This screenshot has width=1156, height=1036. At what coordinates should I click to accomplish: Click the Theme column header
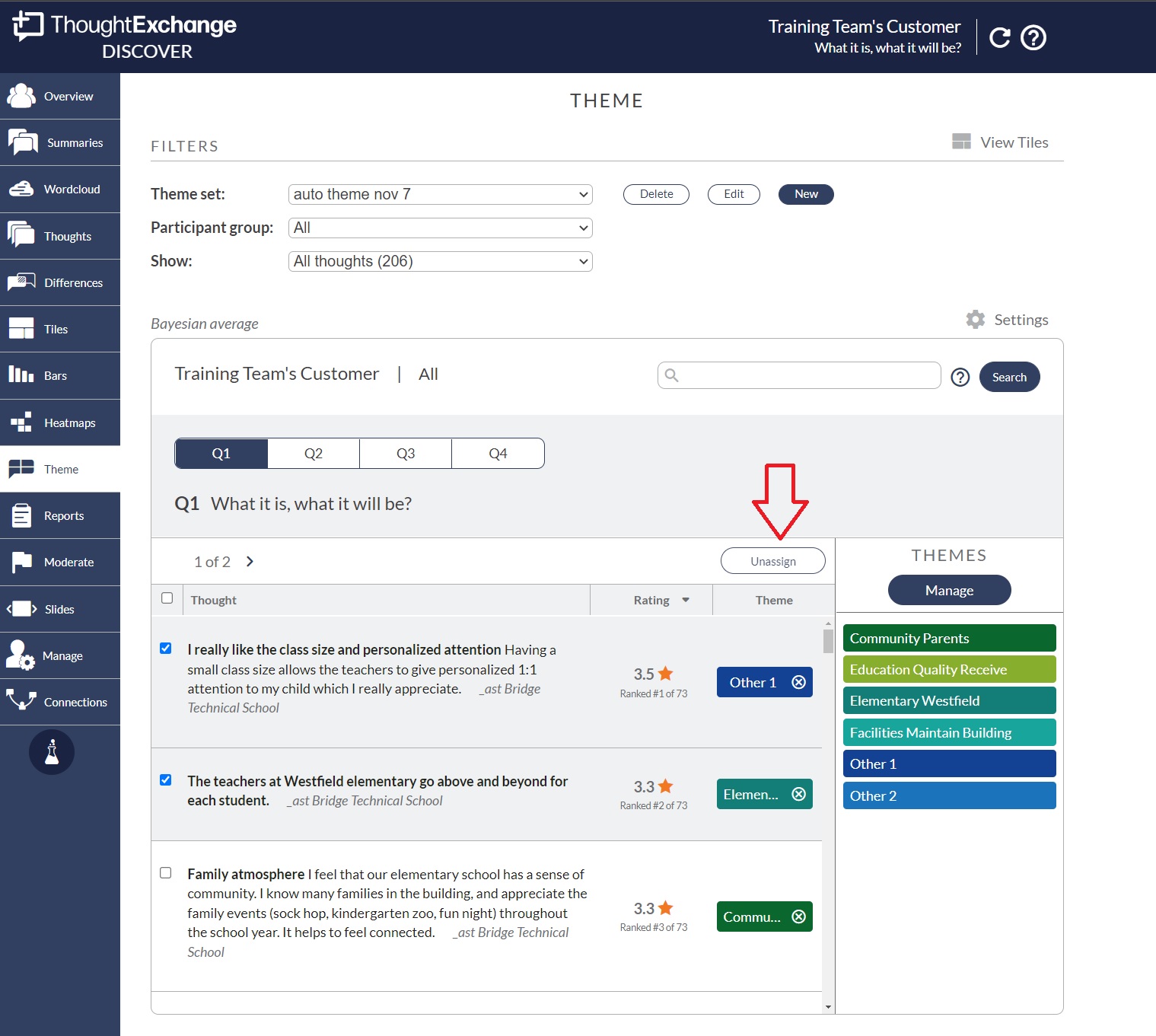tap(774, 600)
